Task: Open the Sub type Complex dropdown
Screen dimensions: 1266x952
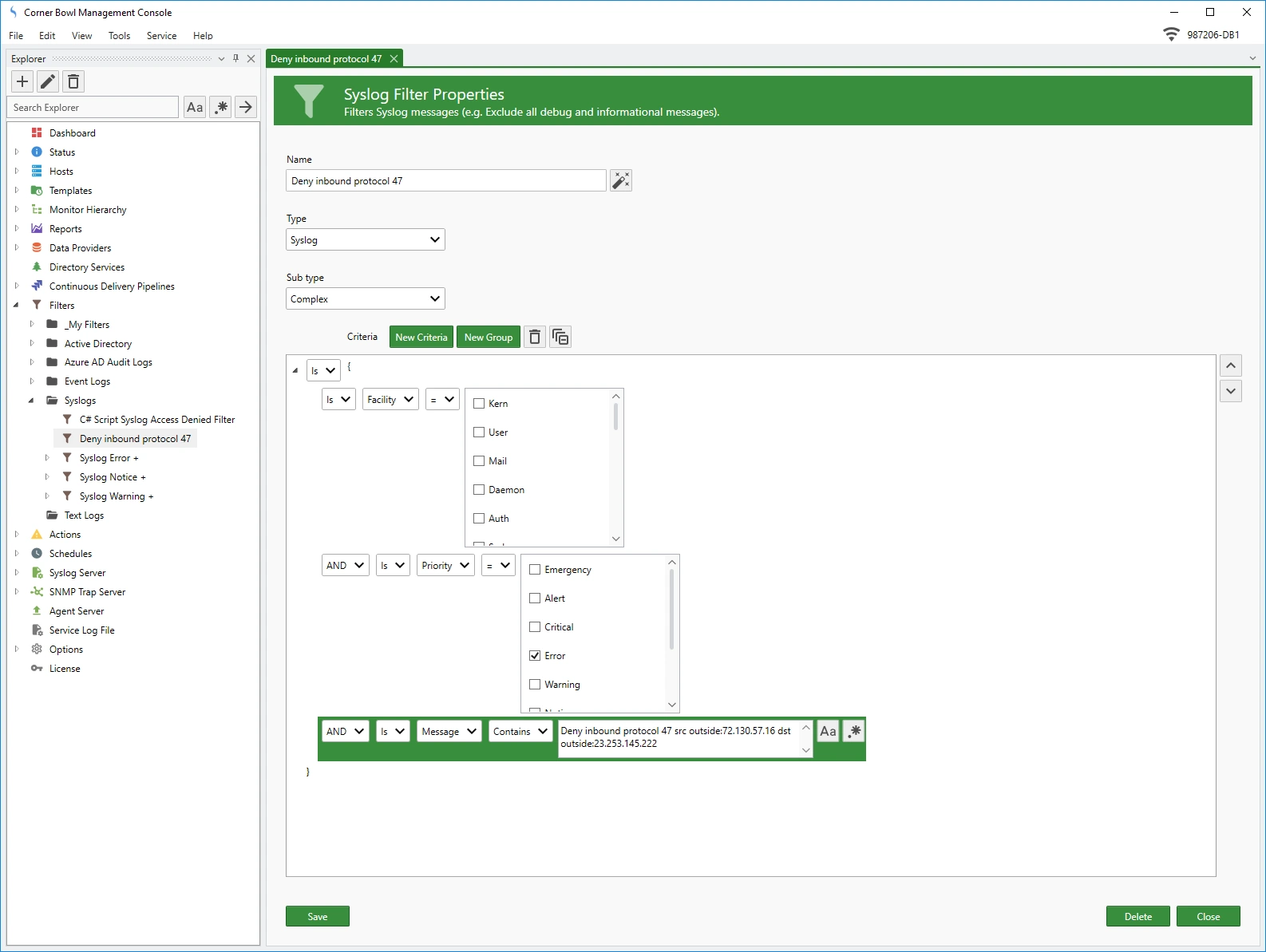Action: click(x=365, y=299)
